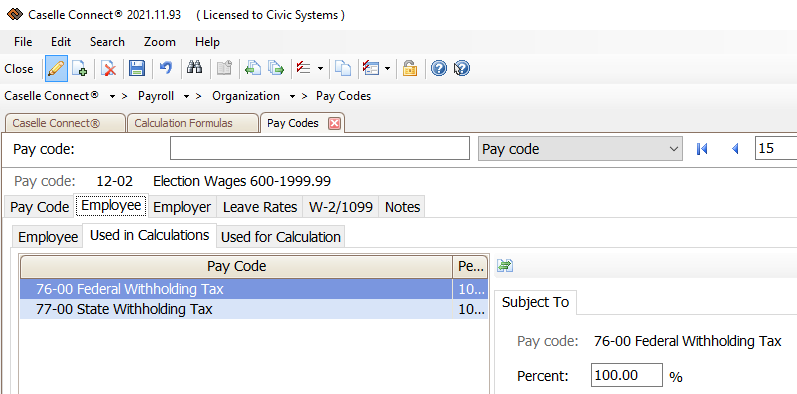Select the Used for Calculation tab
Screen dimensions: 797x394
click(281, 237)
